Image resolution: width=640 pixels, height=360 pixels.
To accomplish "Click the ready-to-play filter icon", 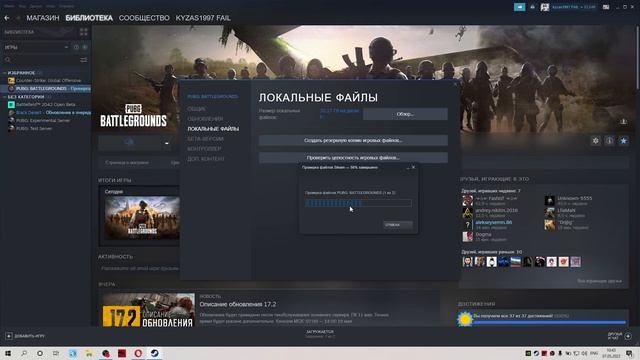I will coord(85,47).
